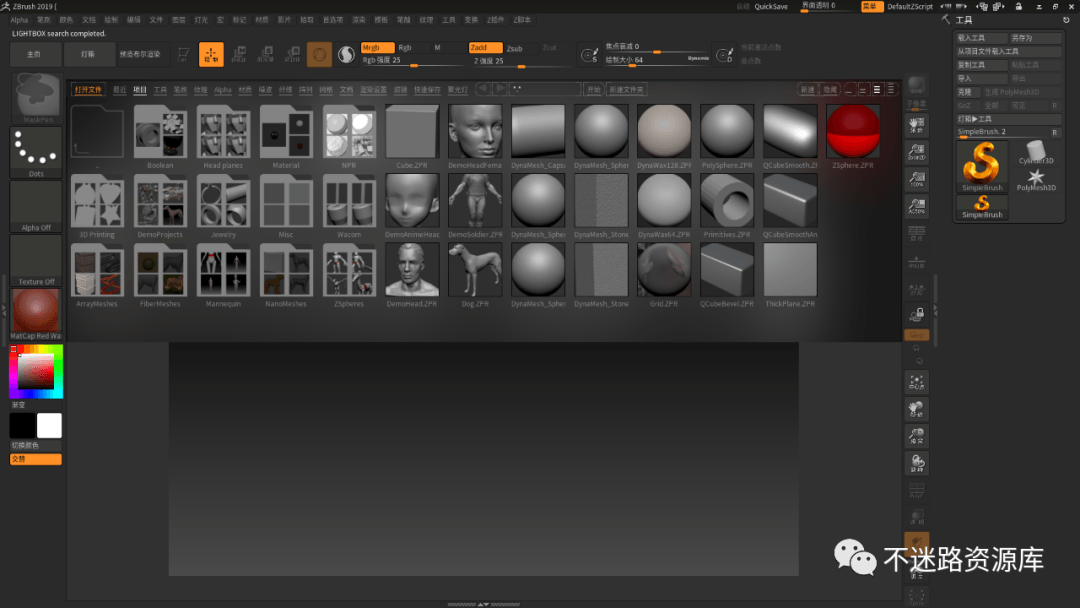Select the PolyMesh3D star tool
This screenshot has height=608, width=1080.
click(x=1036, y=180)
